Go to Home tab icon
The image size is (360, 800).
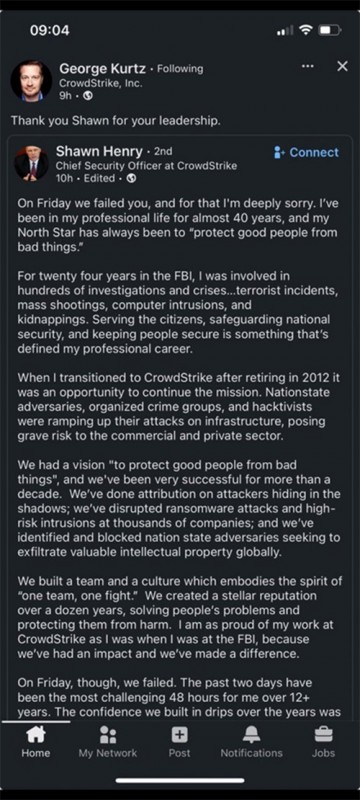point(36,734)
